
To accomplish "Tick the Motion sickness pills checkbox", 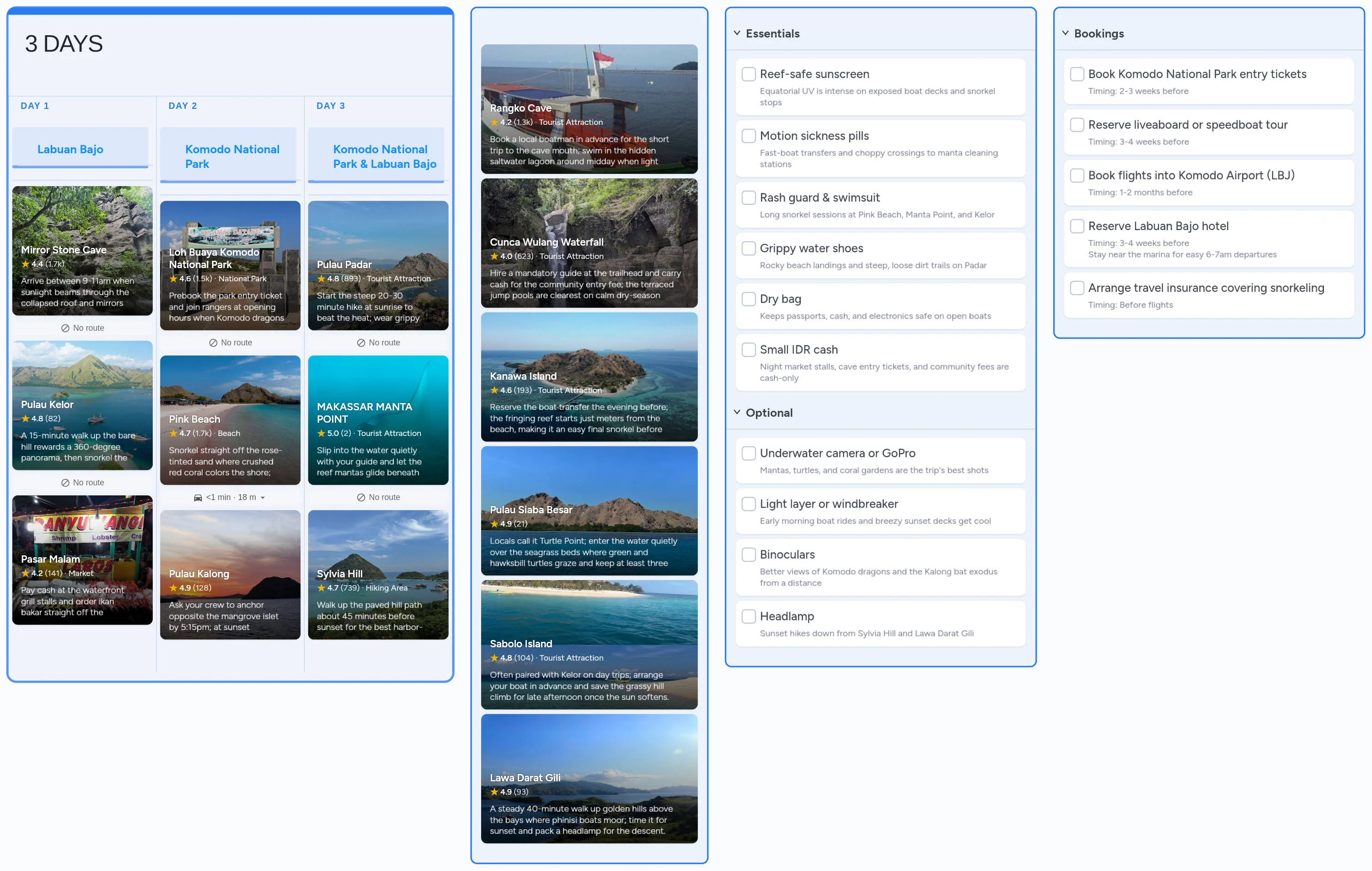I will click(749, 136).
